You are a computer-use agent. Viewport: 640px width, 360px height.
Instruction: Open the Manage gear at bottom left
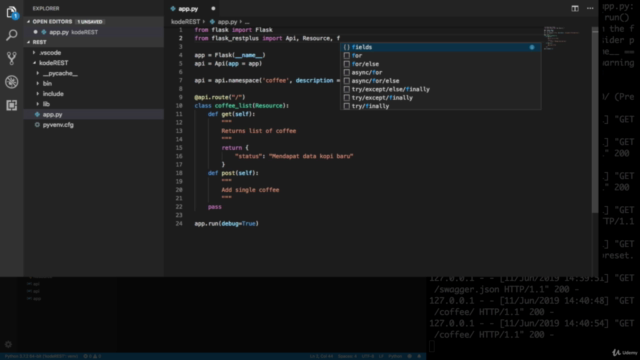click(8, 344)
